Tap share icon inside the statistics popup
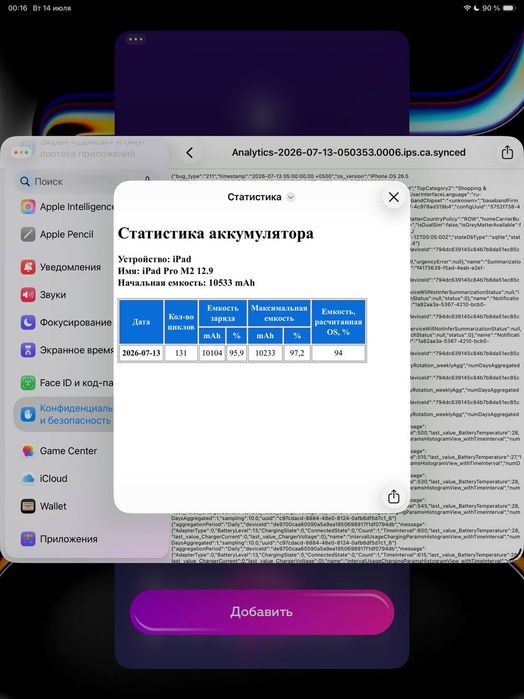 (x=393, y=497)
